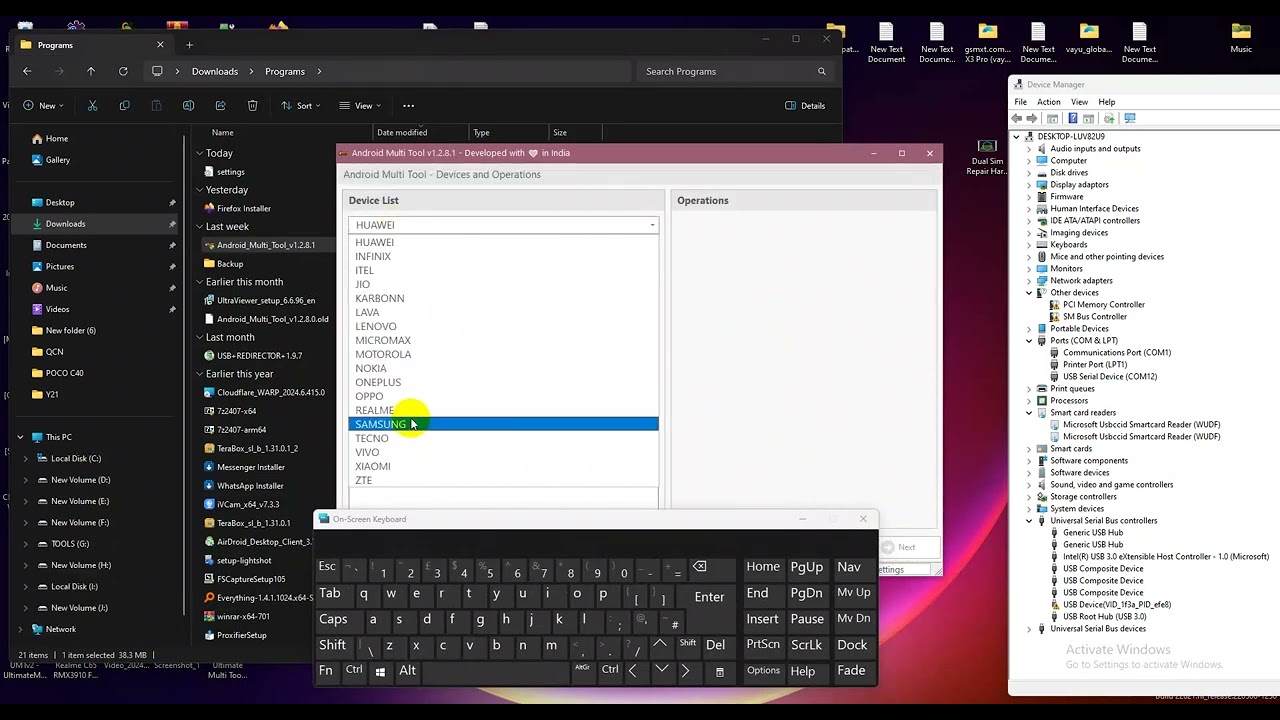Select SAMSUNG in the device dropdown list
The image size is (1280, 720).
(x=503, y=424)
